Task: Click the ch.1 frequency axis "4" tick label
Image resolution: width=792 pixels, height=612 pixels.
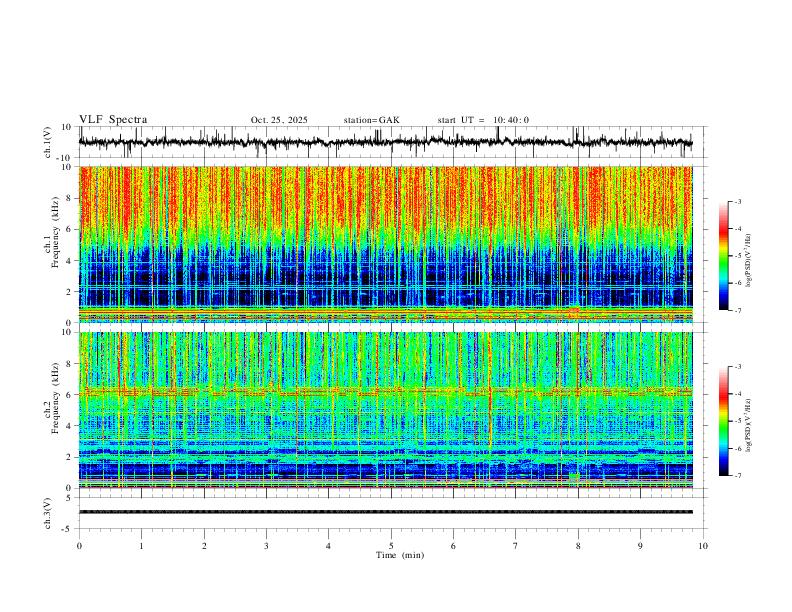Action: (69, 261)
